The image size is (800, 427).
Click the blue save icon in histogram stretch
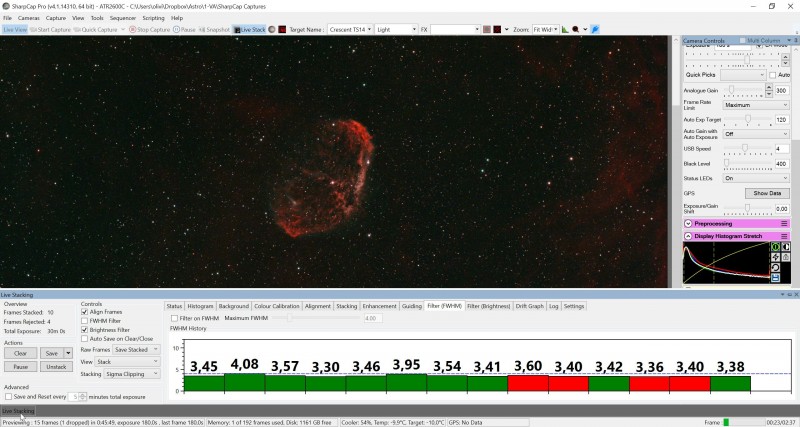point(776,278)
